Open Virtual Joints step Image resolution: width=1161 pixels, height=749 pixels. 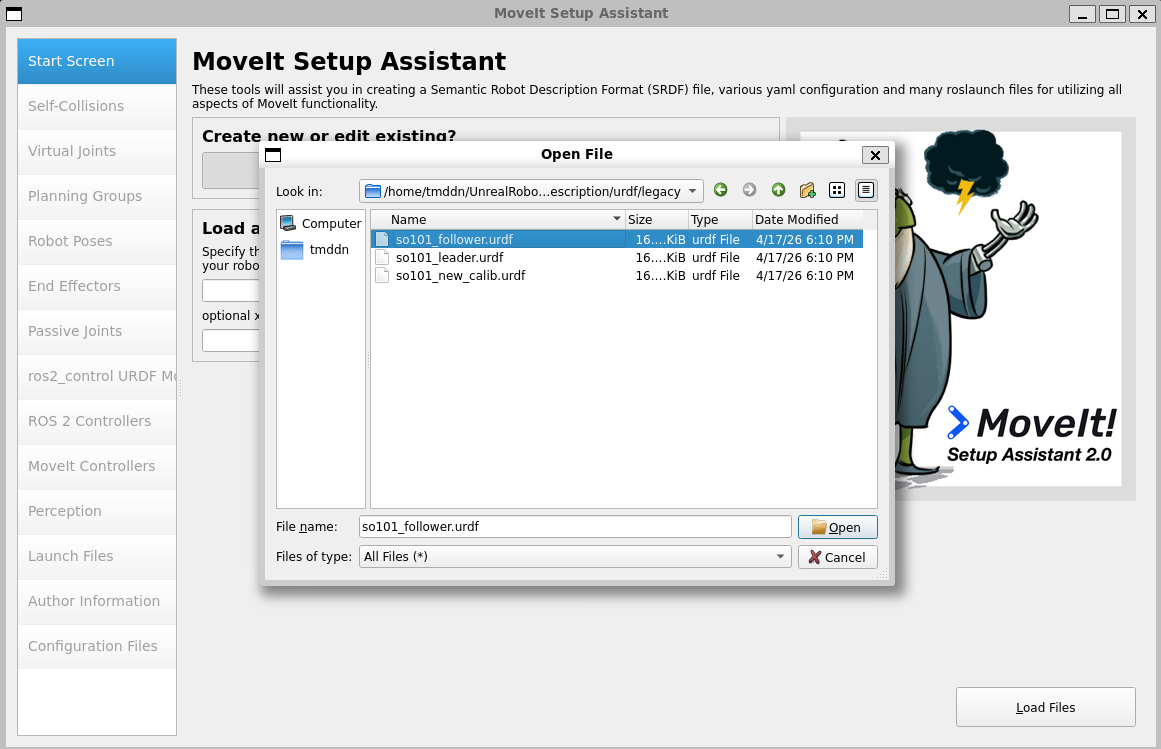(97, 151)
